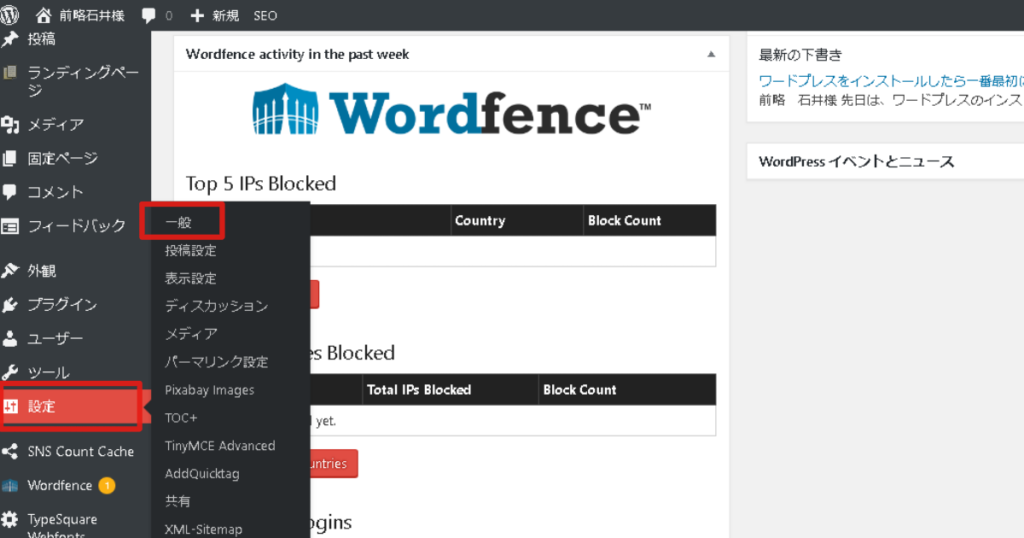Screen dimensions: 1024x538
Task: Click the Top 5 IPs Blocked heading
Action: (x=261, y=183)
